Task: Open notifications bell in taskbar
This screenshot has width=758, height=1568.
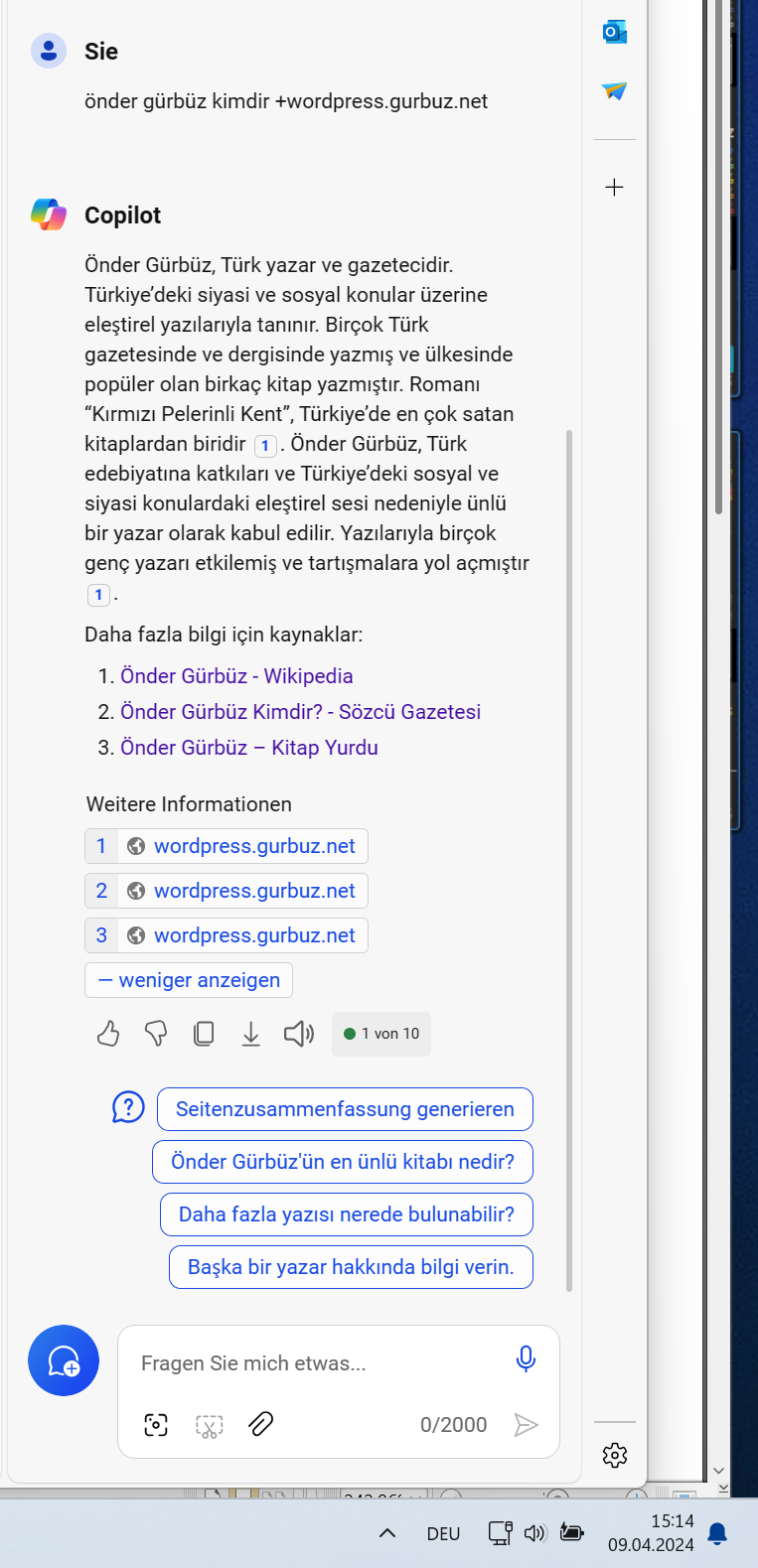Action: click(717, 1534)
